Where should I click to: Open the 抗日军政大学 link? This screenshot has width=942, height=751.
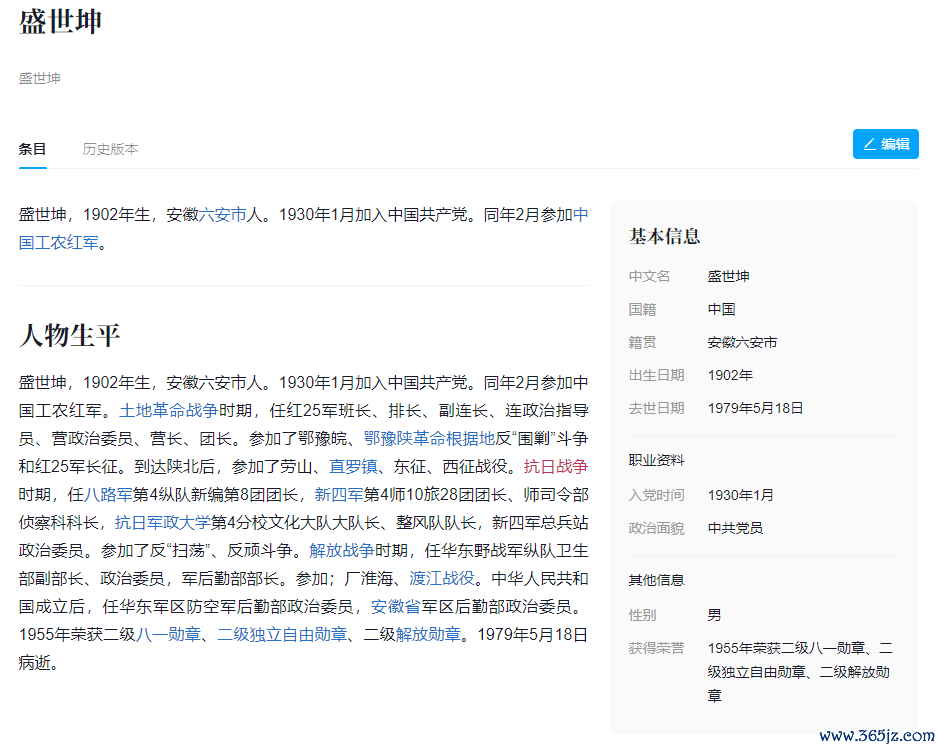point(163,523)
